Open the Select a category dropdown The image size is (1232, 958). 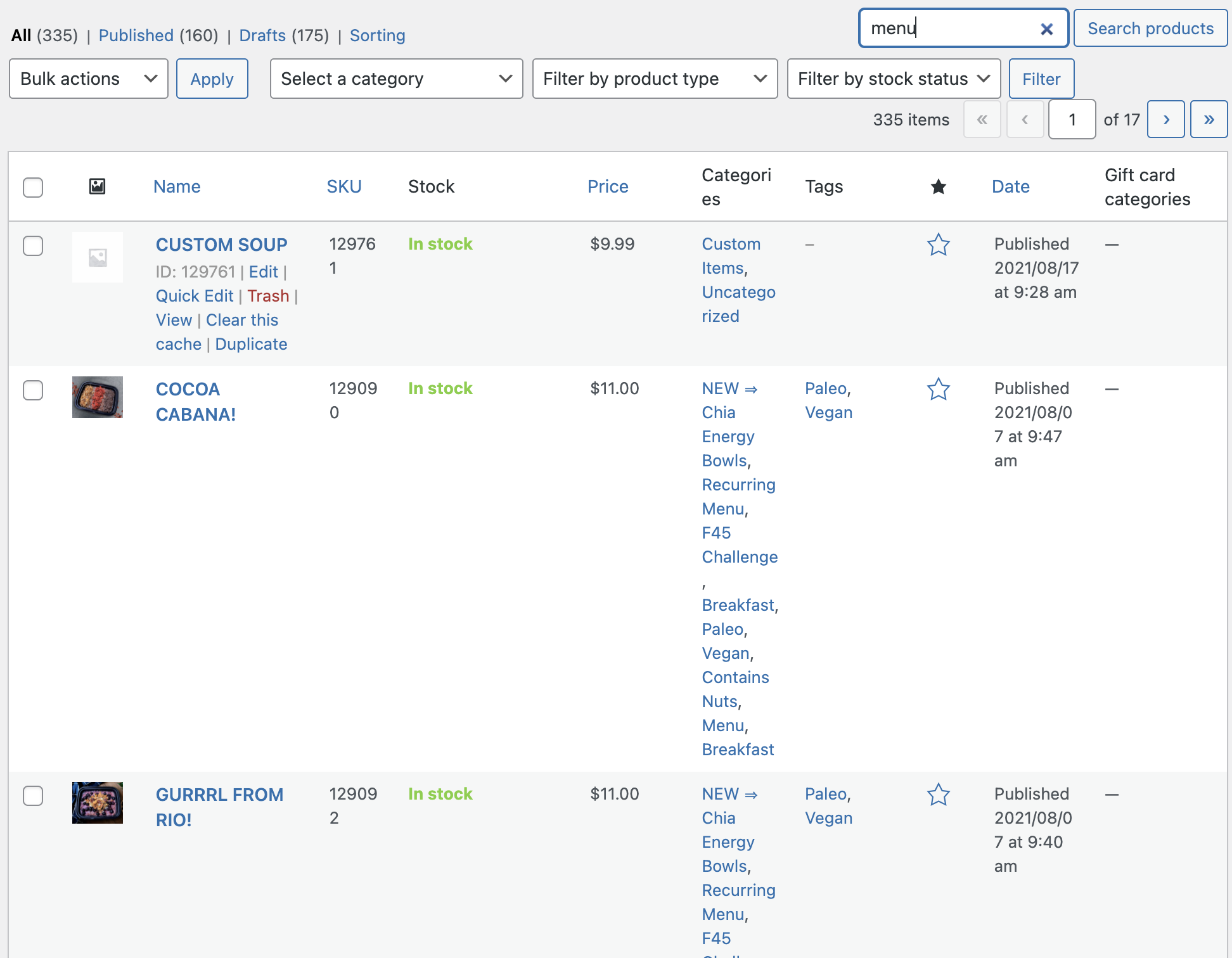coord(396,79)
